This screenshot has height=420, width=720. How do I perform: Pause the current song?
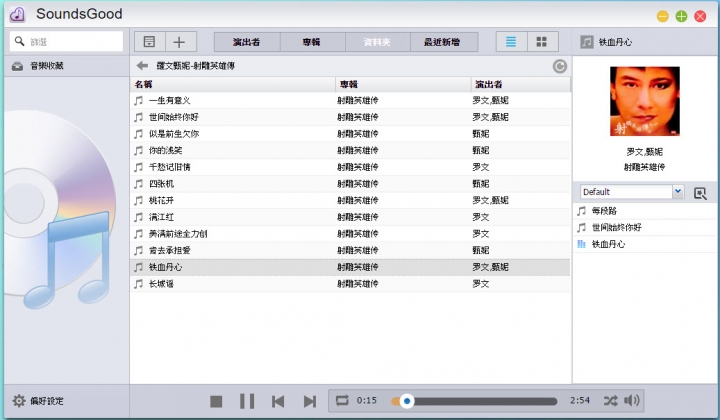247,401
